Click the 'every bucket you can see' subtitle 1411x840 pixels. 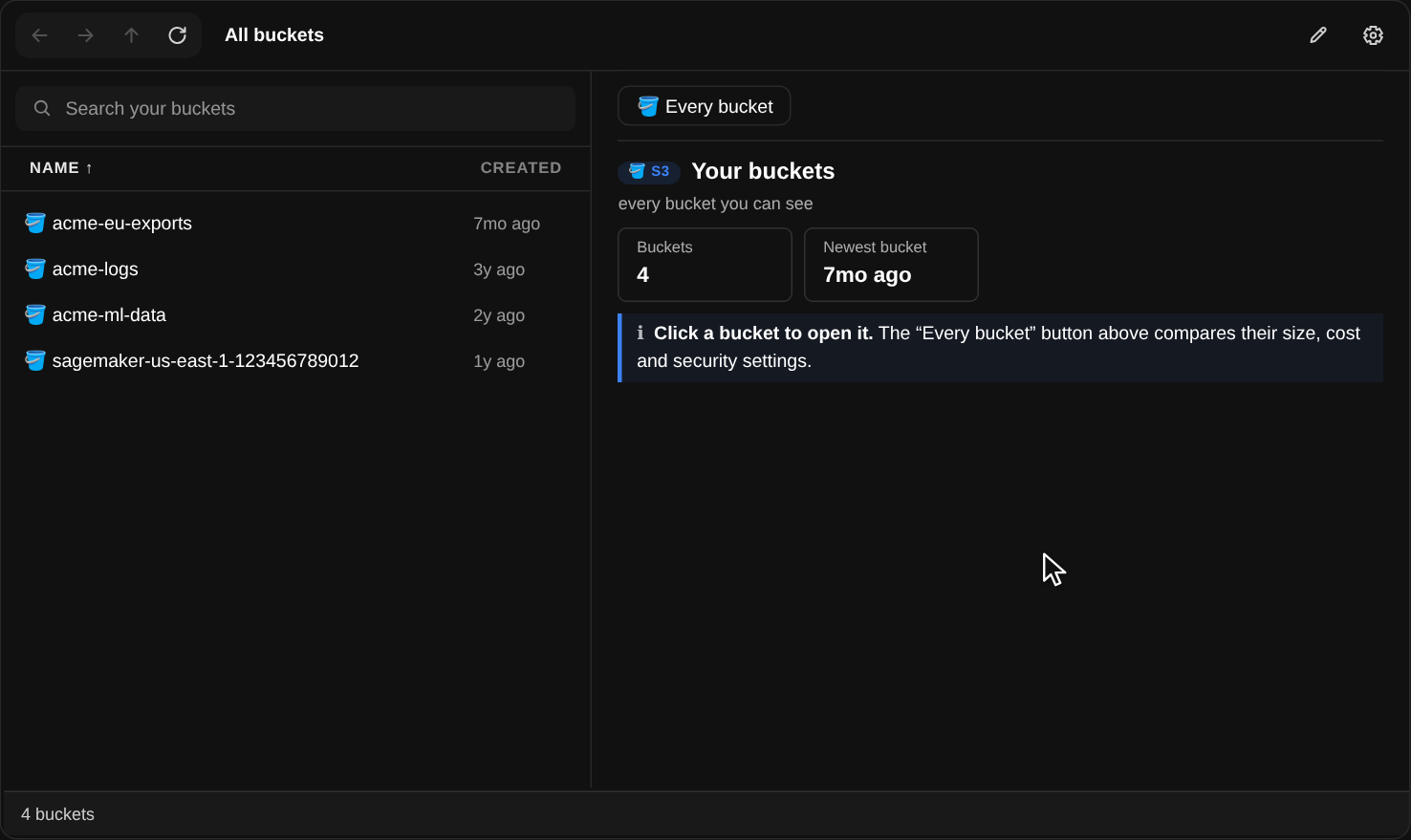[716, 204]
